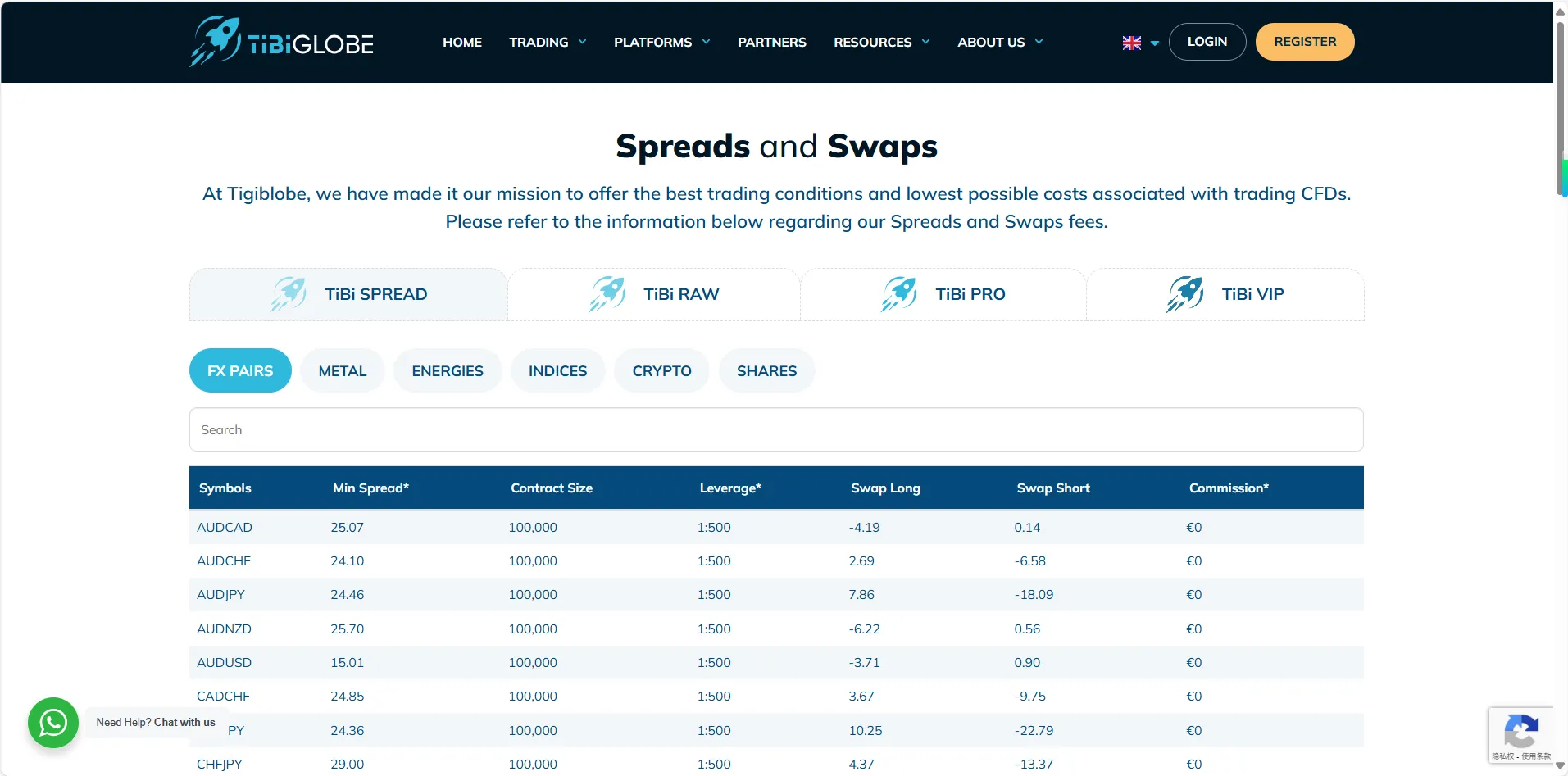The width and height of the screenshot is (1568, 776).
Task: Expand the RESOURCES menu chevron
Action: 926,42
